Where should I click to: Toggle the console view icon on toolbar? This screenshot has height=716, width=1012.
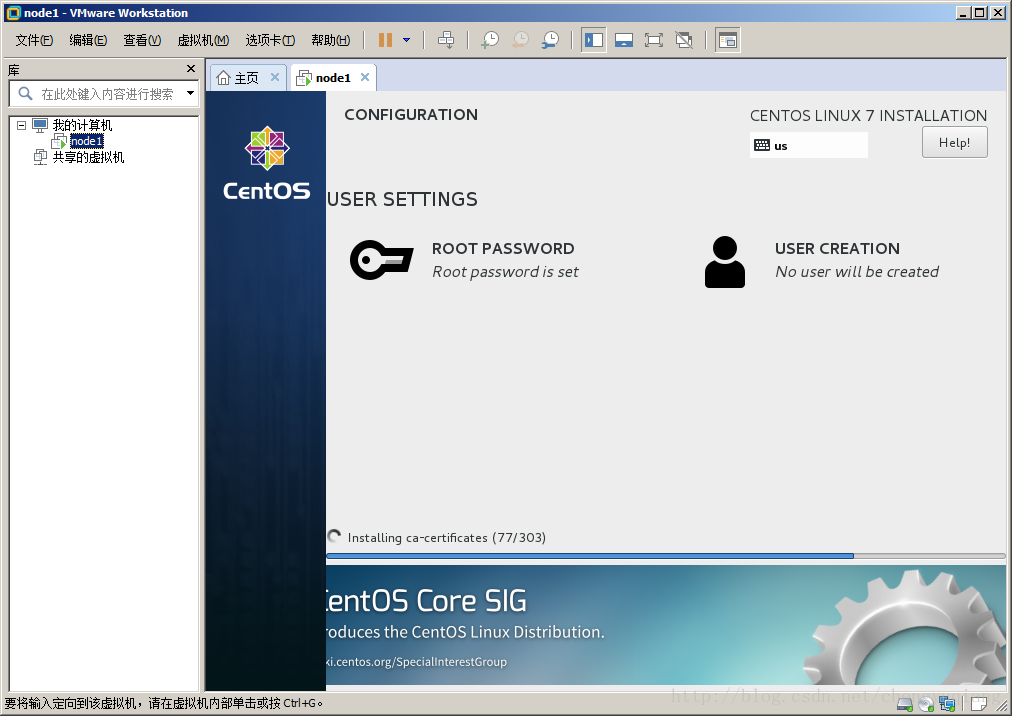point(727,40)
